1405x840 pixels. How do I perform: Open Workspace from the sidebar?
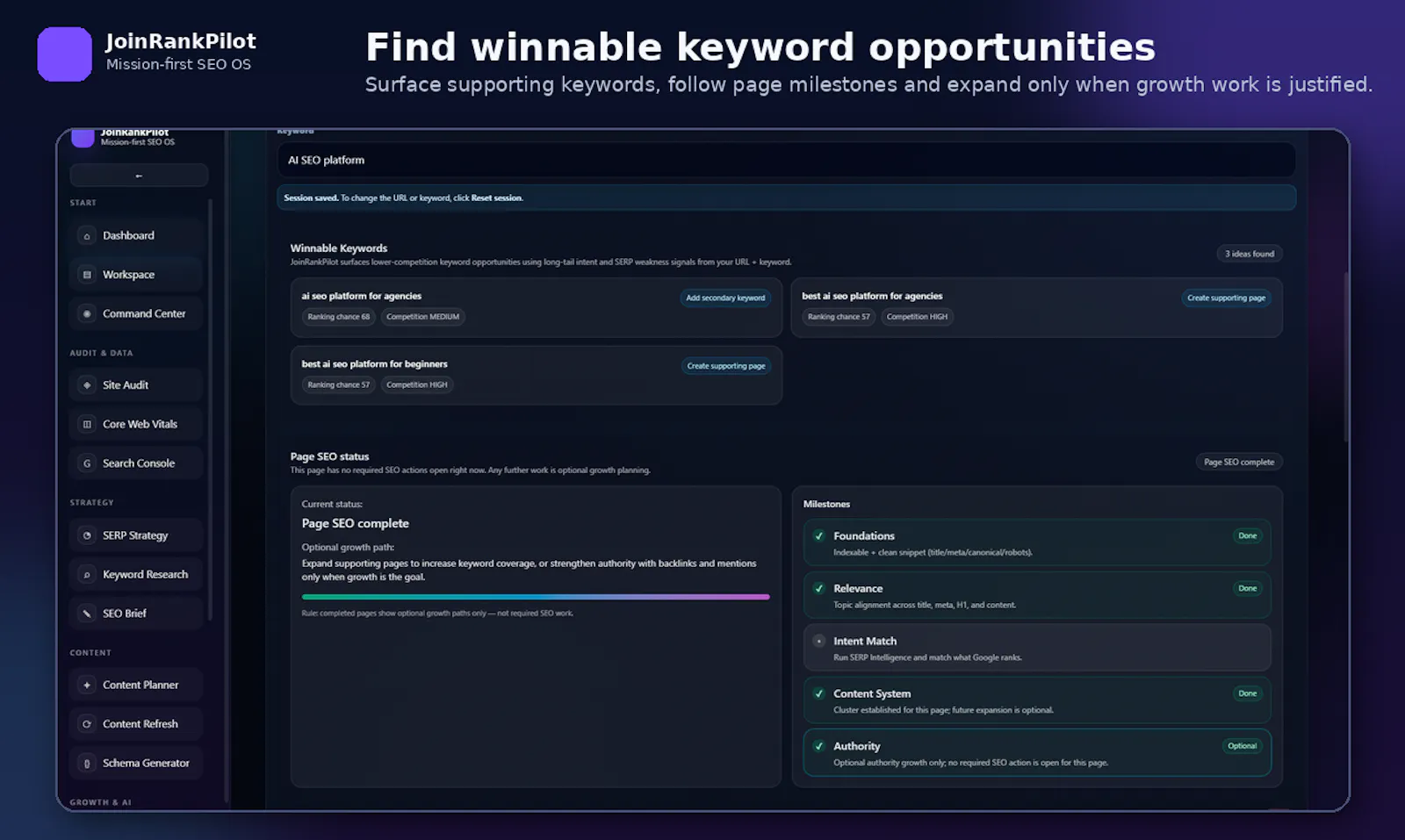click(x=136, y=275)
